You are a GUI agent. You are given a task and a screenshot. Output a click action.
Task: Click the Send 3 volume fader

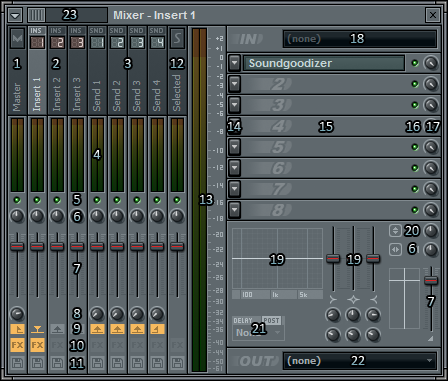point(137,246)
